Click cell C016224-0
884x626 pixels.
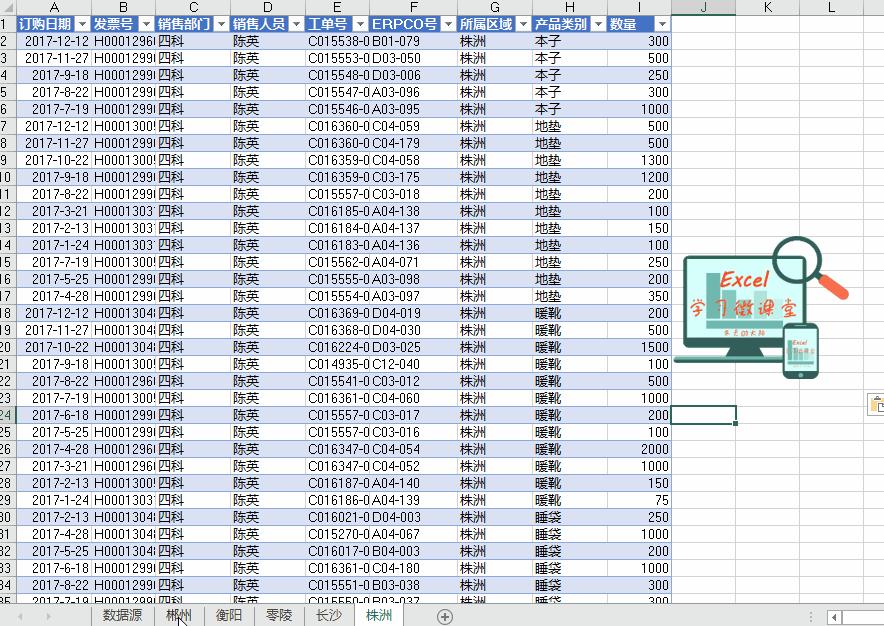pyautogui.click(x=337, y=347)
